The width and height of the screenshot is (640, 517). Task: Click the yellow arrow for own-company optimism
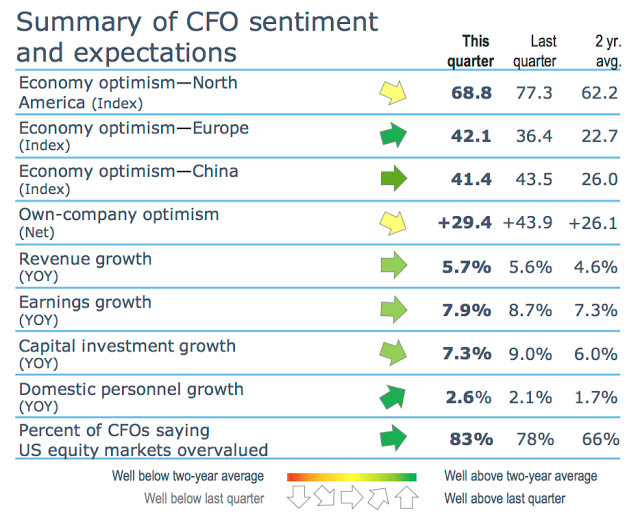(x=394, y=223)
